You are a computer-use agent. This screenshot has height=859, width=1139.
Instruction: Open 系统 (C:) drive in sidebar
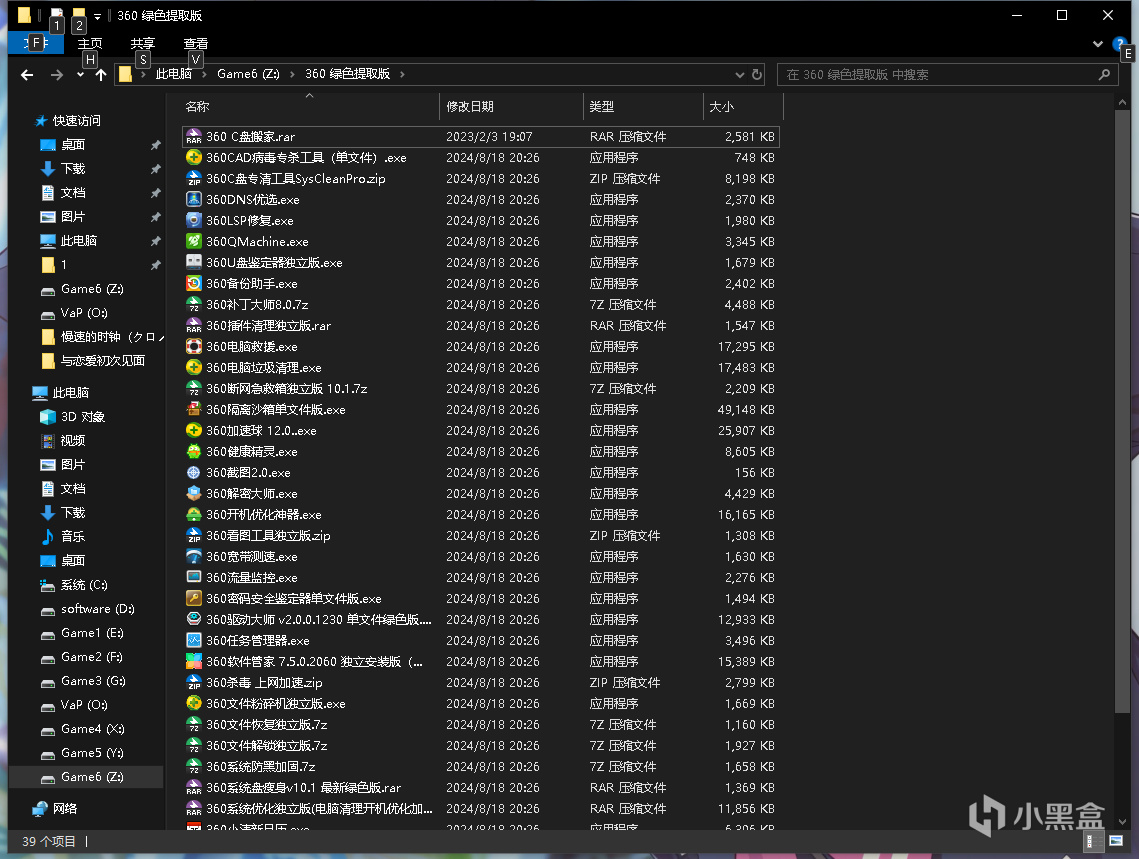coord(84,585)
